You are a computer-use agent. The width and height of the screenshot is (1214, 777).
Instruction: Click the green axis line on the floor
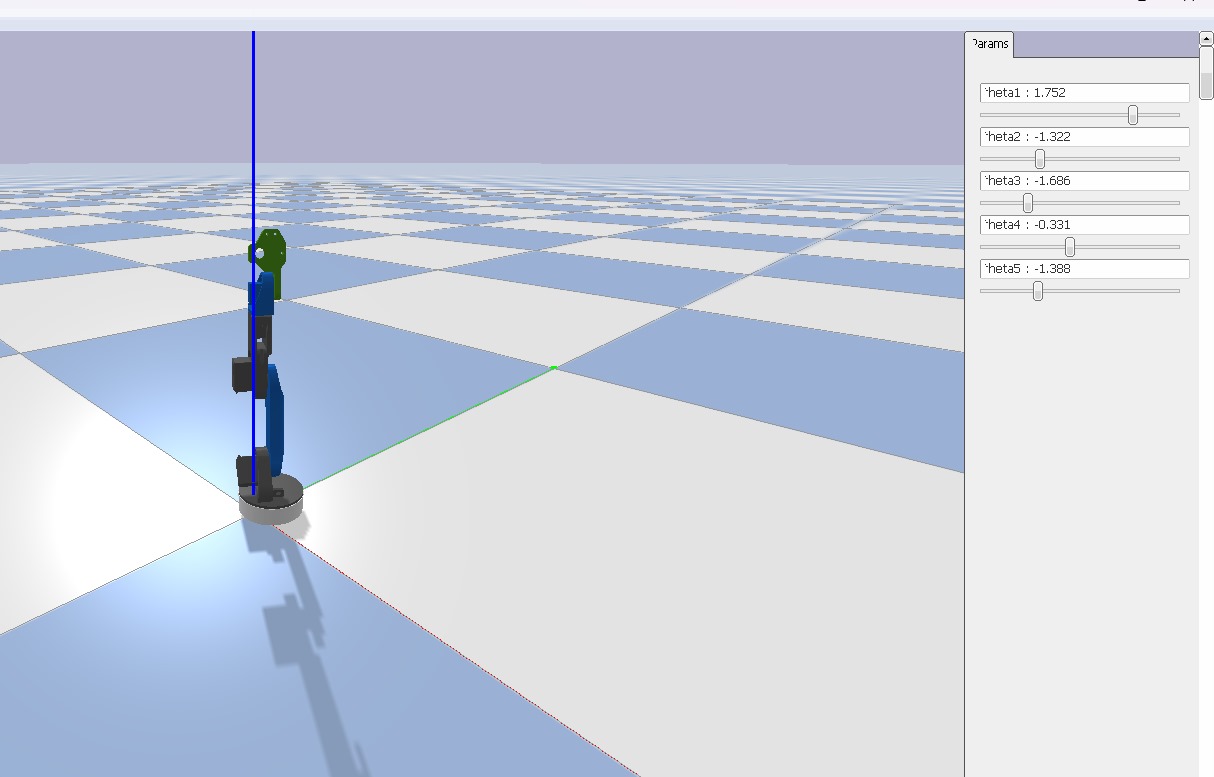pos(430,428)
